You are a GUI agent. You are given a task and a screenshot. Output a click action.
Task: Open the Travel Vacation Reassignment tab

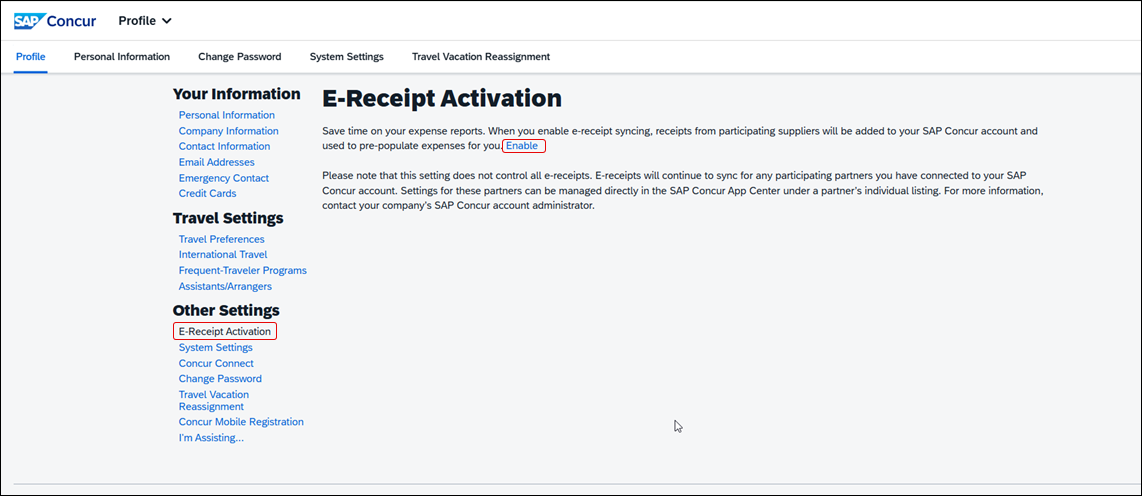click(x=481, y=56)
